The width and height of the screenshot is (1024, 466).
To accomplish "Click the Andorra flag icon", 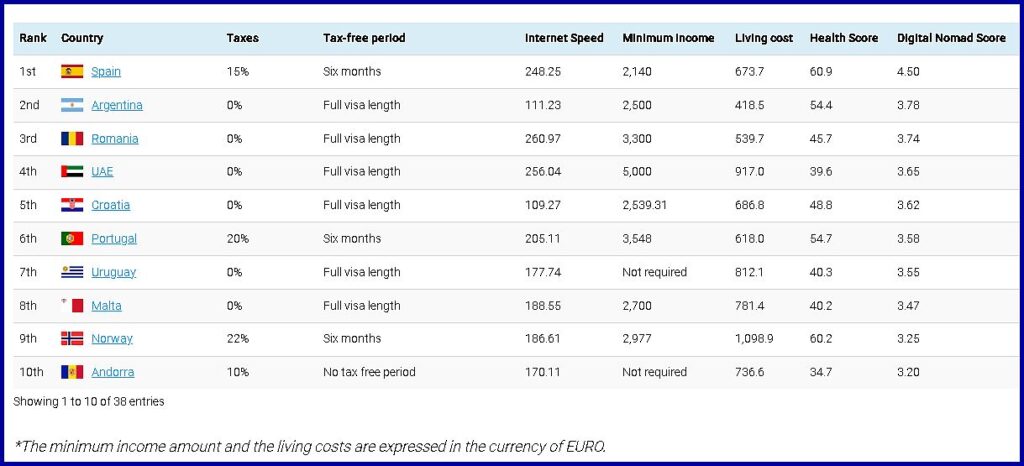I will (72, 372).
